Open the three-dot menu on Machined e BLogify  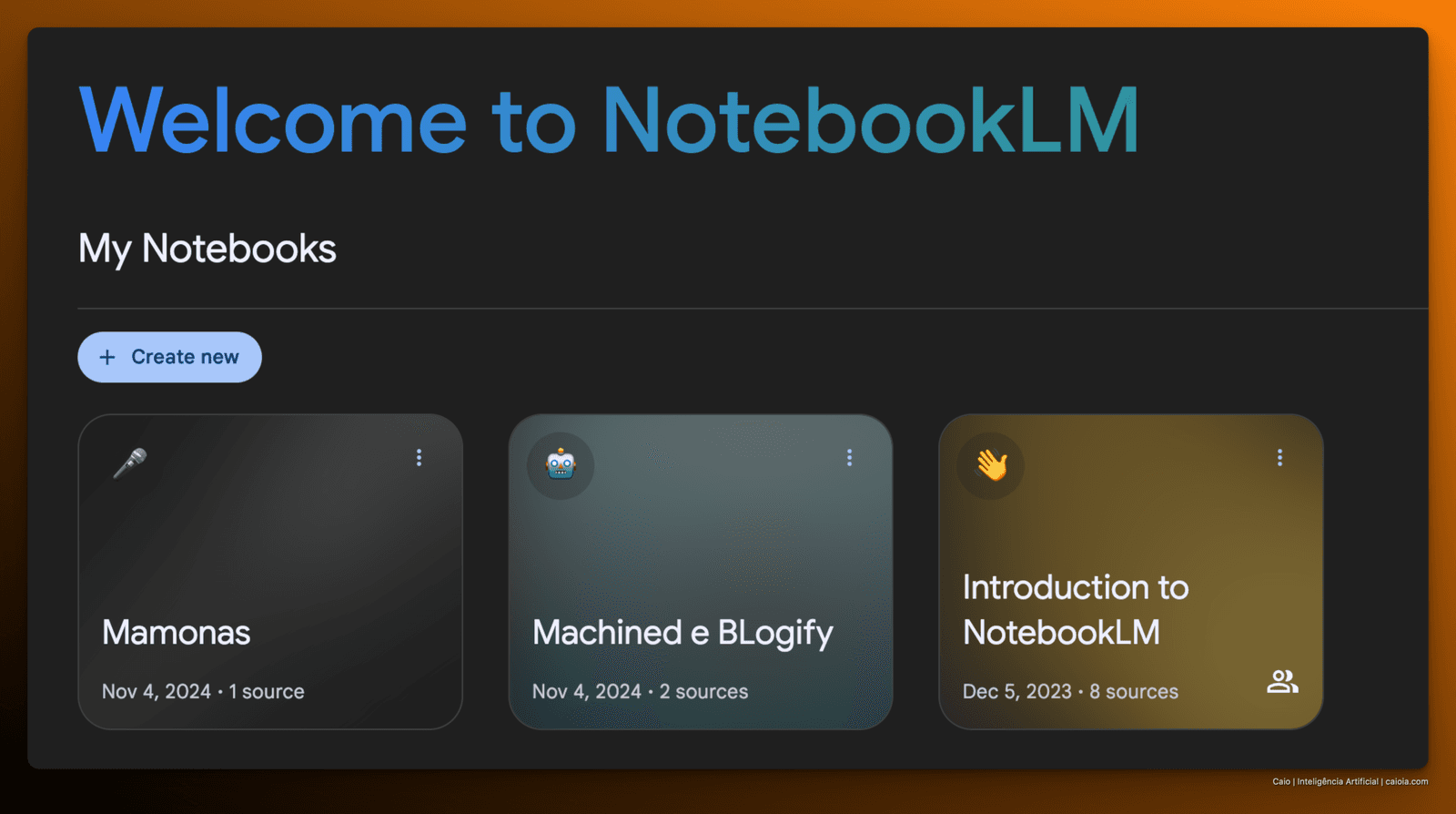[849, 457]
